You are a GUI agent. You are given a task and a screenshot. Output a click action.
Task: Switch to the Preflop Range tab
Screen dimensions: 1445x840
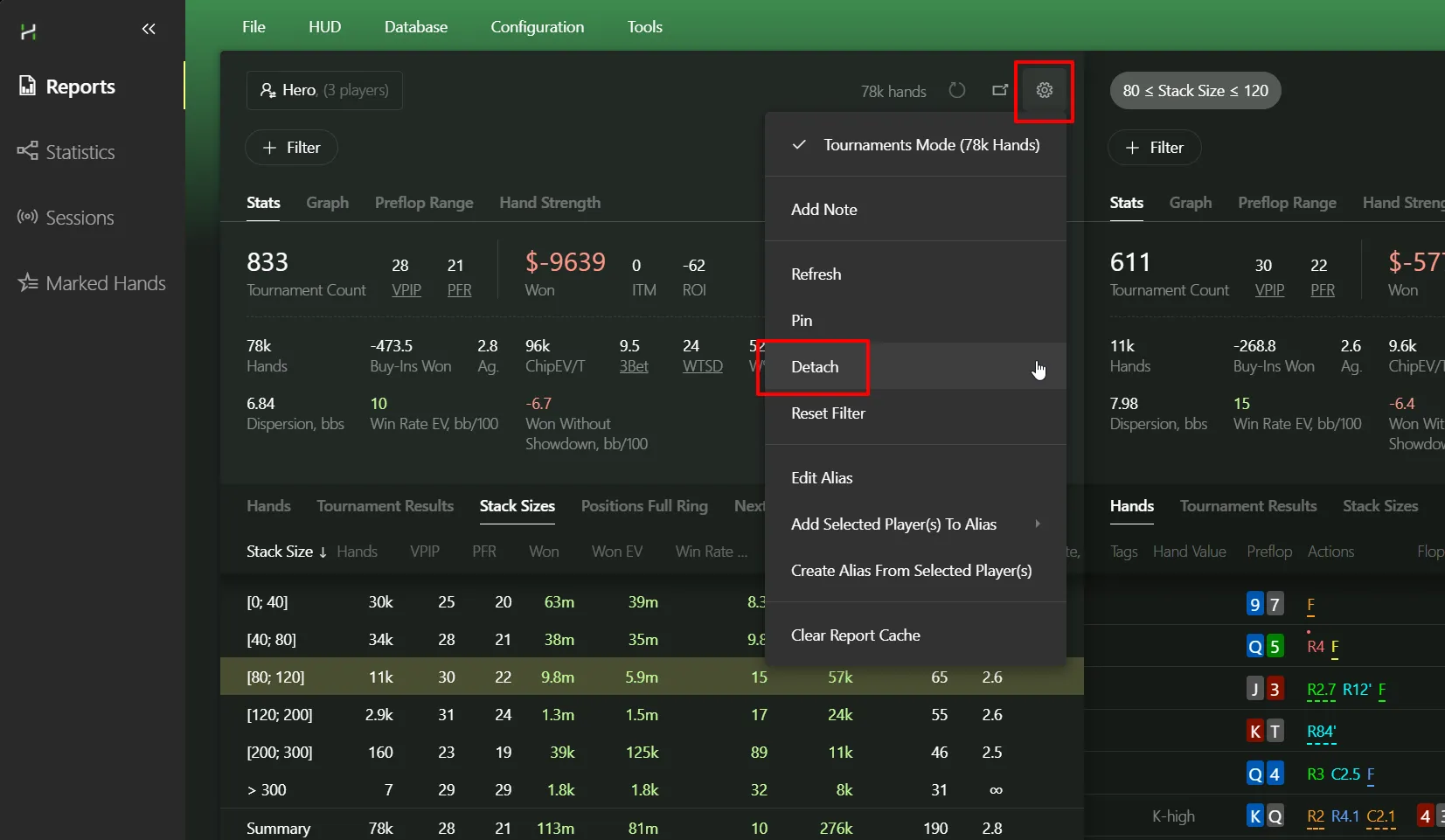[x=424, y=203]
